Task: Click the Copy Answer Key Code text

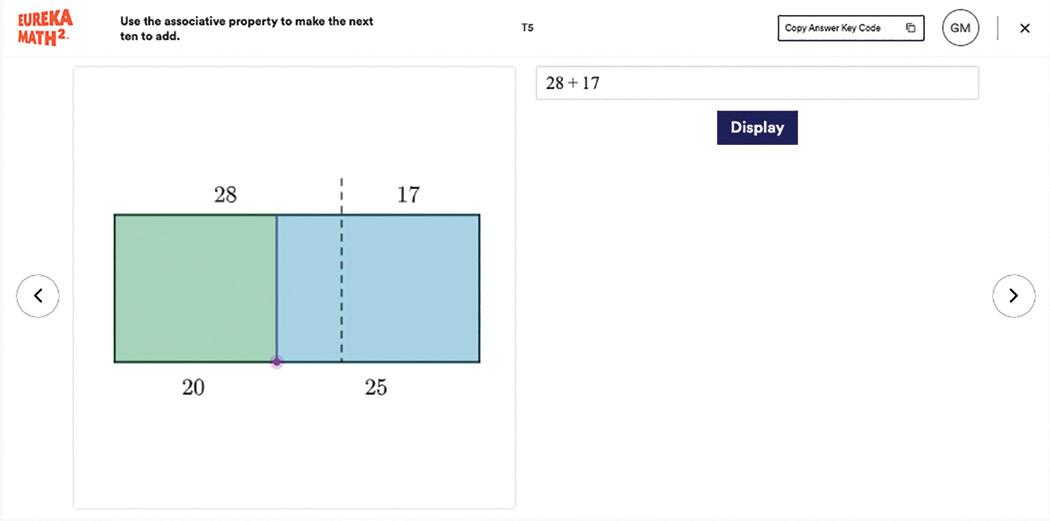Action: pos(832,28)
